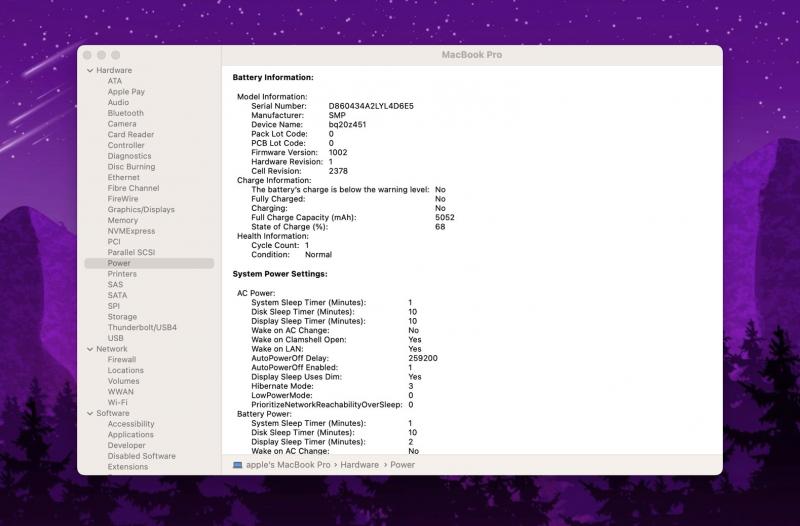The width and height of the screenshot is (800, 526).
Task: Collapse the Network section chevron
Action: click(x=90, y=349)
